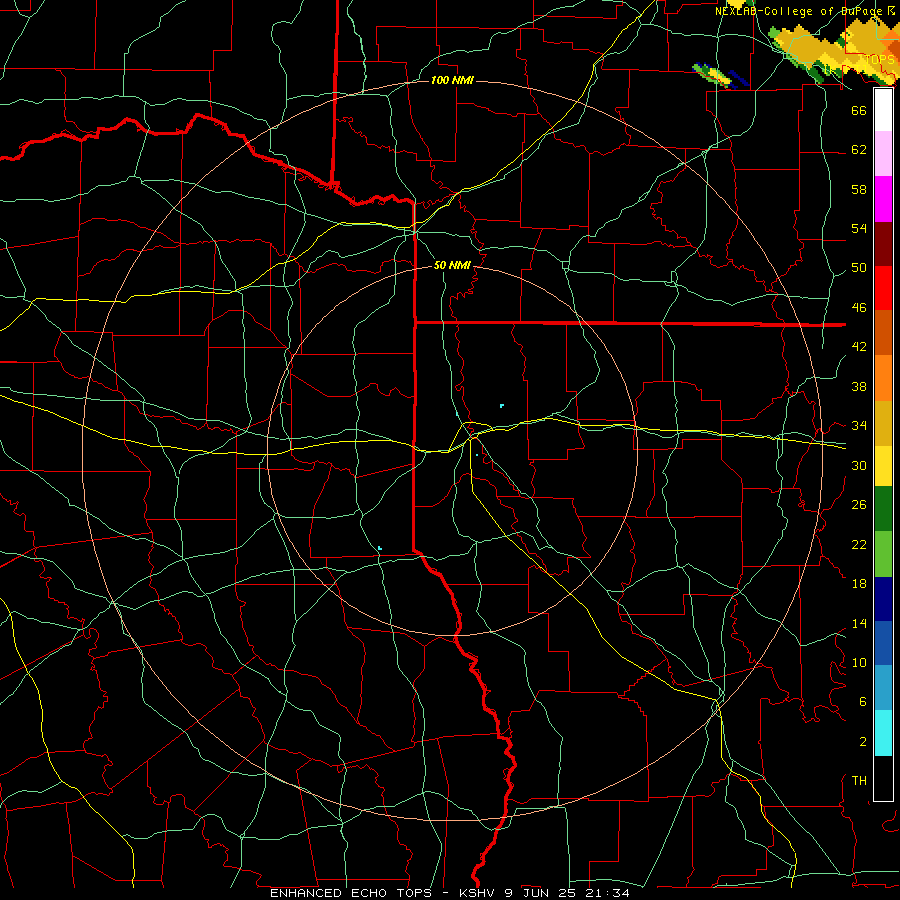This screenshot has height=900, width=900.
Task: Click the 'KSHV' radar site identifier
Action: coord(479,893)
